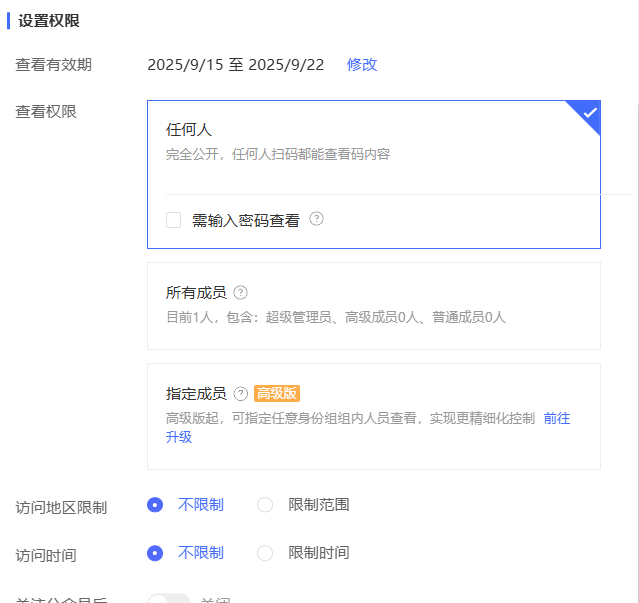Screen dimensions: 639x603
Task: Click the date range 2025/9/15 至 2025/9/22
Action: coord(235,64)
